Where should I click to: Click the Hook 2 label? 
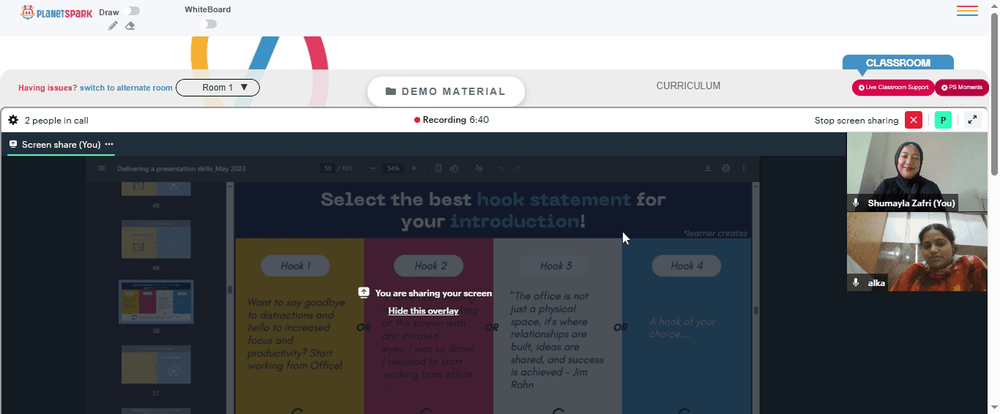pyautogui.click(x=429, y=266)
